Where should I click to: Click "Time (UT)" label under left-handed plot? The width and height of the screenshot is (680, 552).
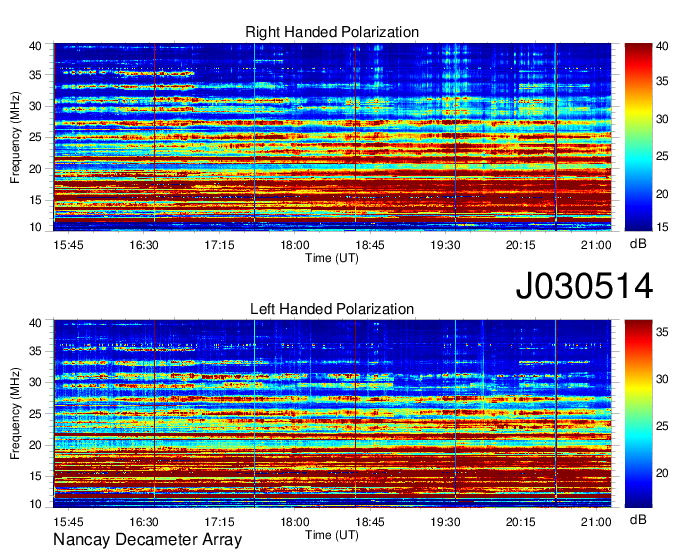pos(332,535)
